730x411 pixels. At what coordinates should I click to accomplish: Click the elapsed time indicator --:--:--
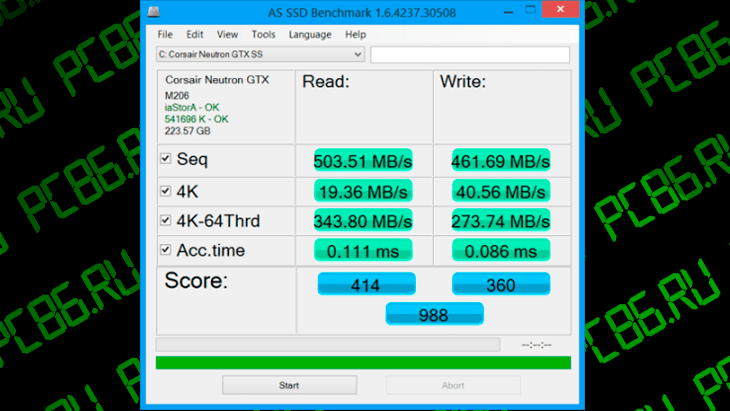coord(536,345)
